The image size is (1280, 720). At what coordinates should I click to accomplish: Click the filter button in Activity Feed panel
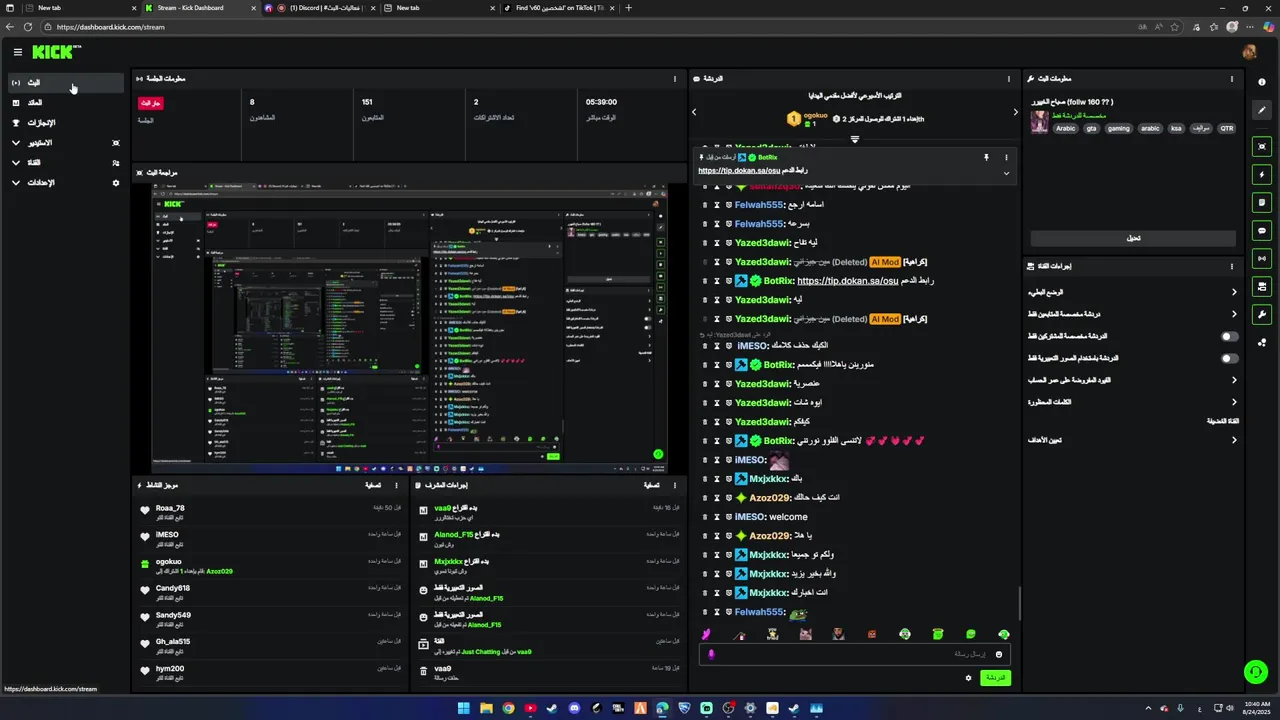pyautogui.click(x=373, y=485)
